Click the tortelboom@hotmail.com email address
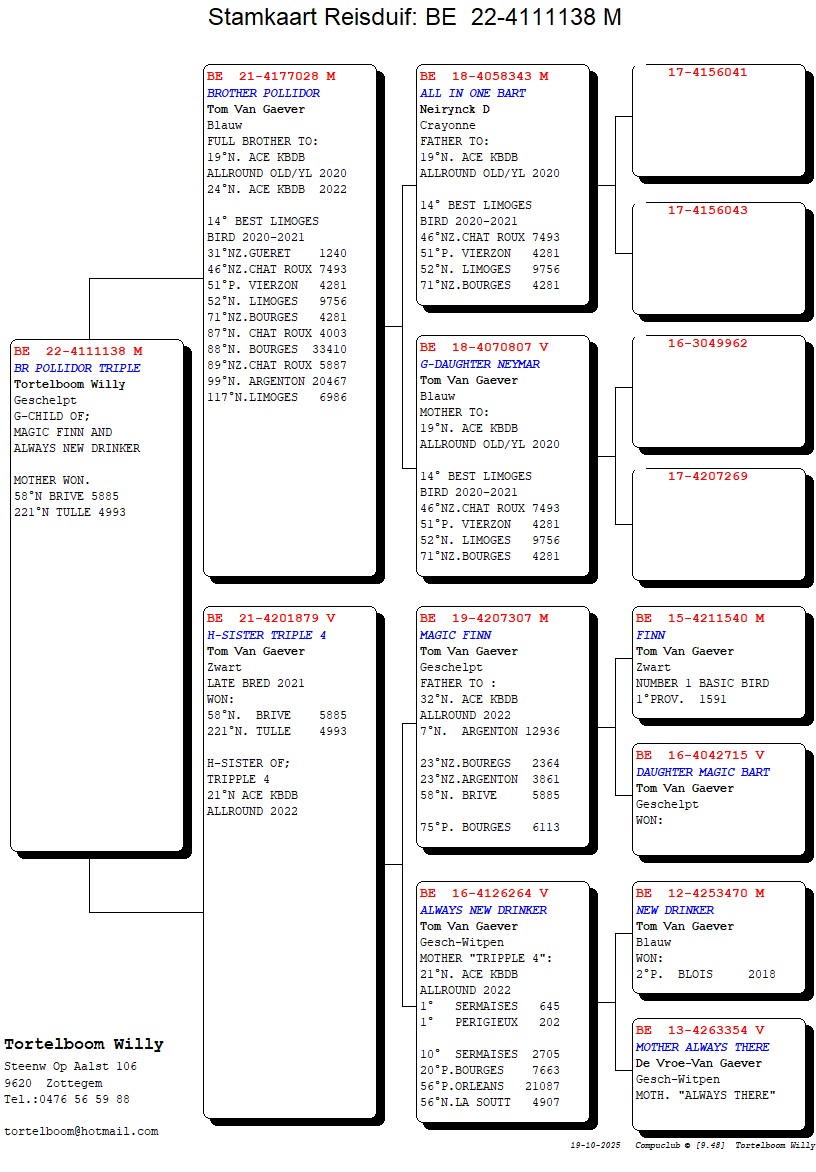Image resolution: width=816 pixels, height=1172 pixels. [x=81, y=1131]
